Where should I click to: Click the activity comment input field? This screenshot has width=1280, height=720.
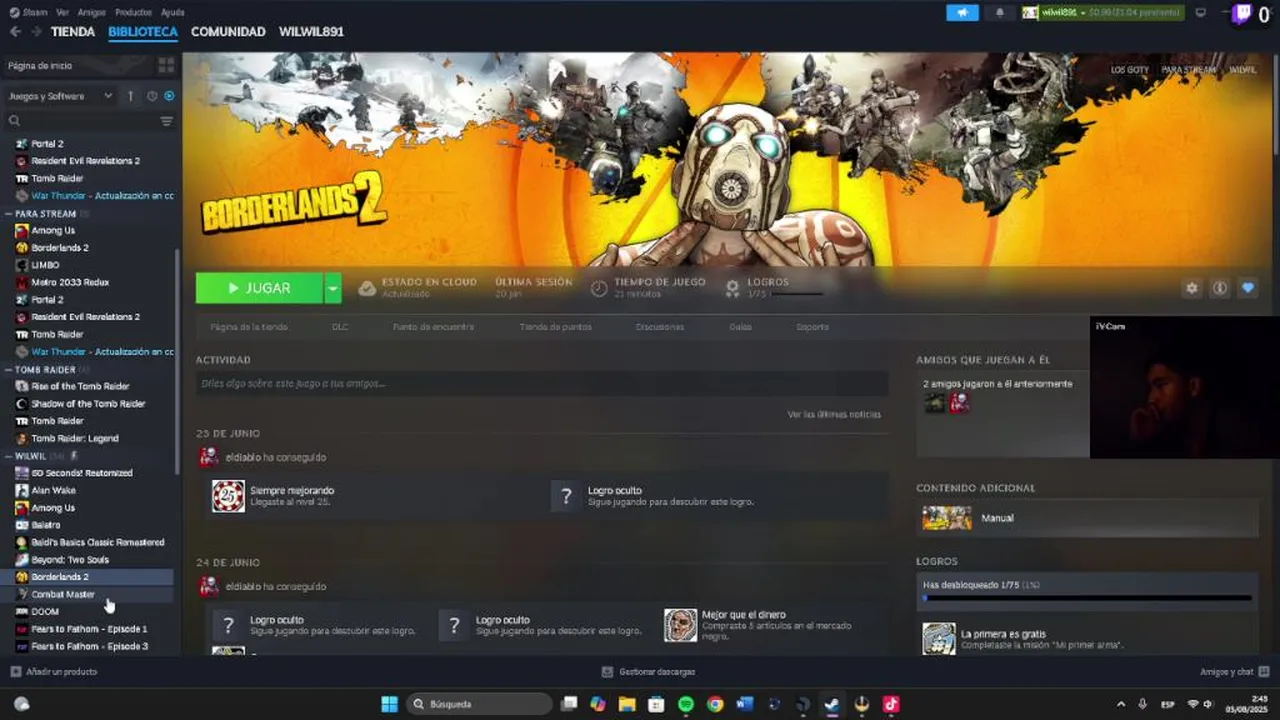coord(542,384)
